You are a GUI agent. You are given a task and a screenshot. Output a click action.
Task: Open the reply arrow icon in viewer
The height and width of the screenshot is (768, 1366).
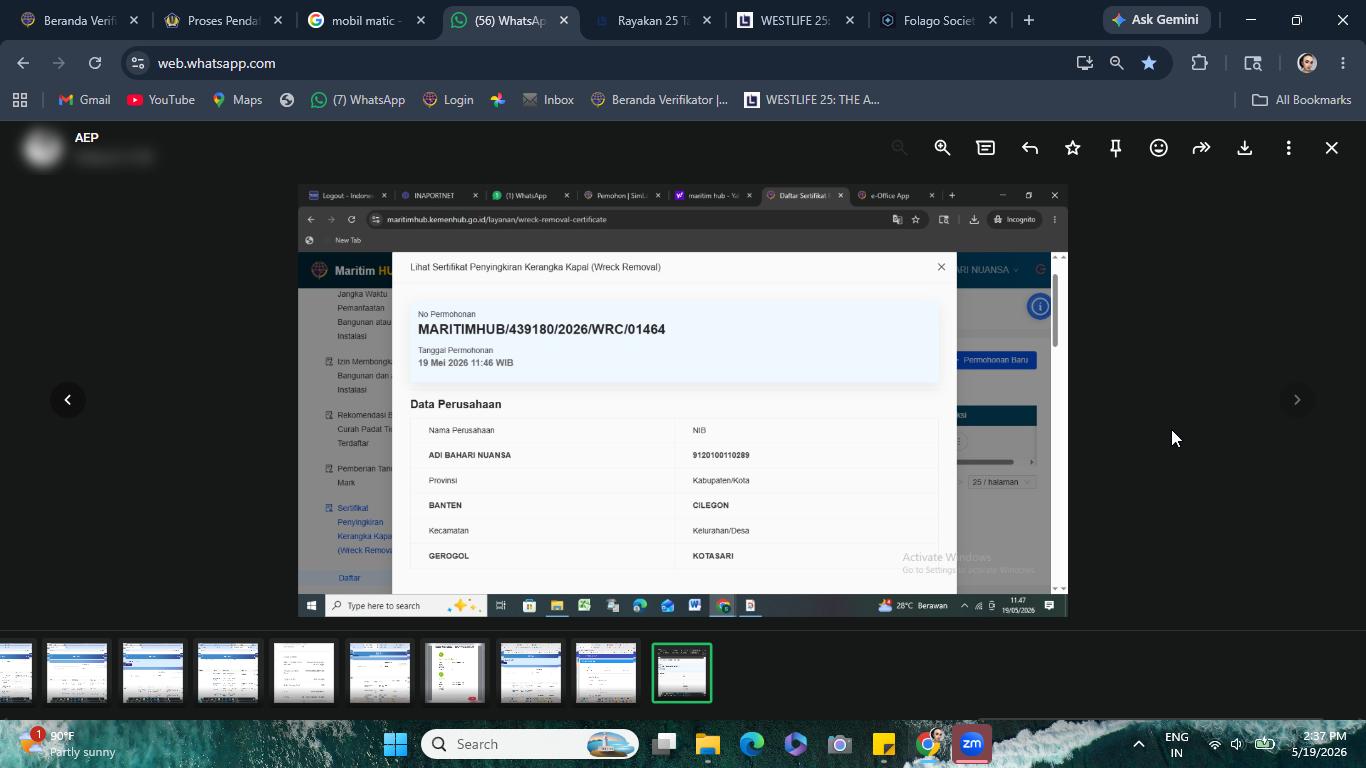tap(1029, 148)
